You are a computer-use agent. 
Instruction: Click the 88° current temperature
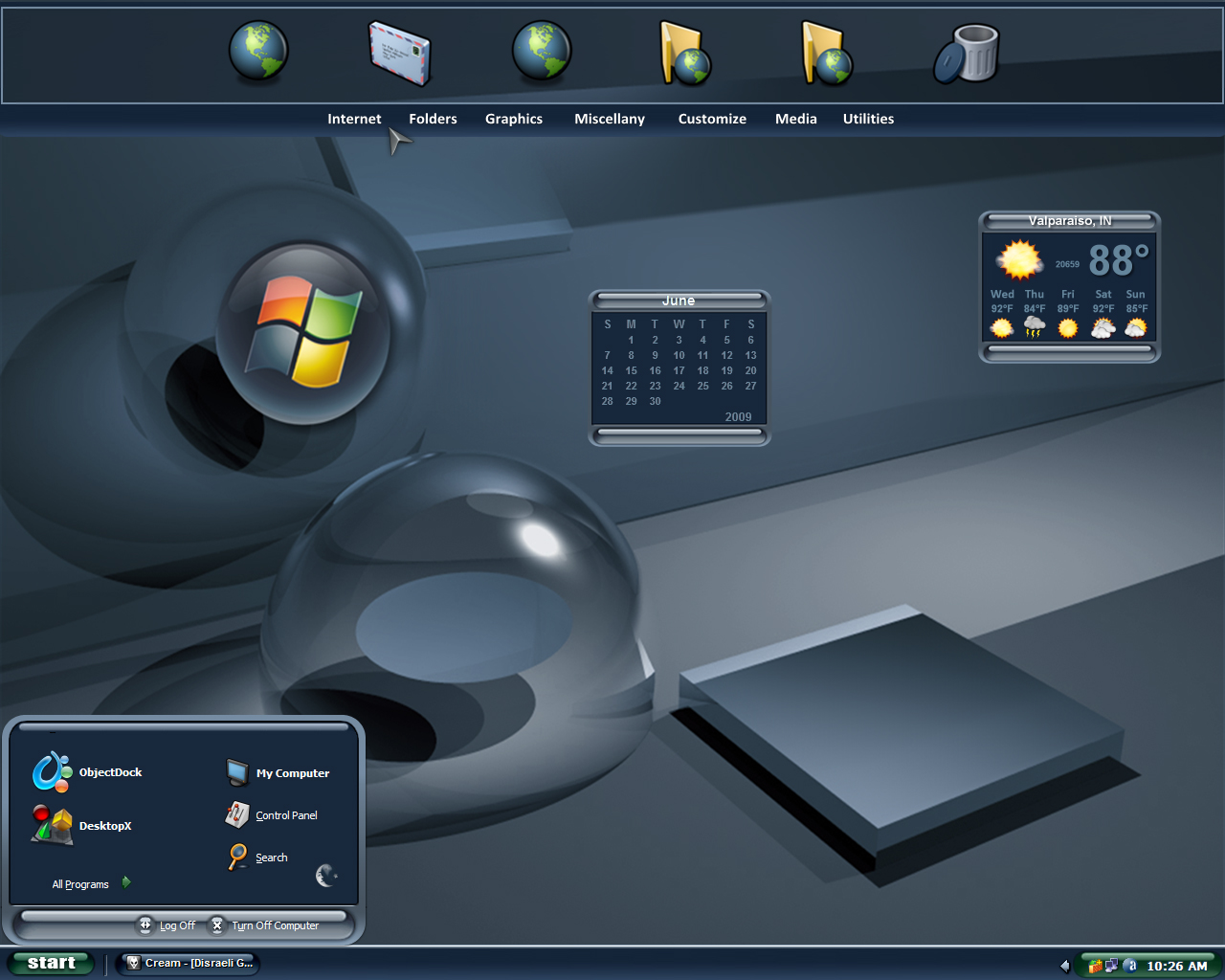(x=1118, y=260)
